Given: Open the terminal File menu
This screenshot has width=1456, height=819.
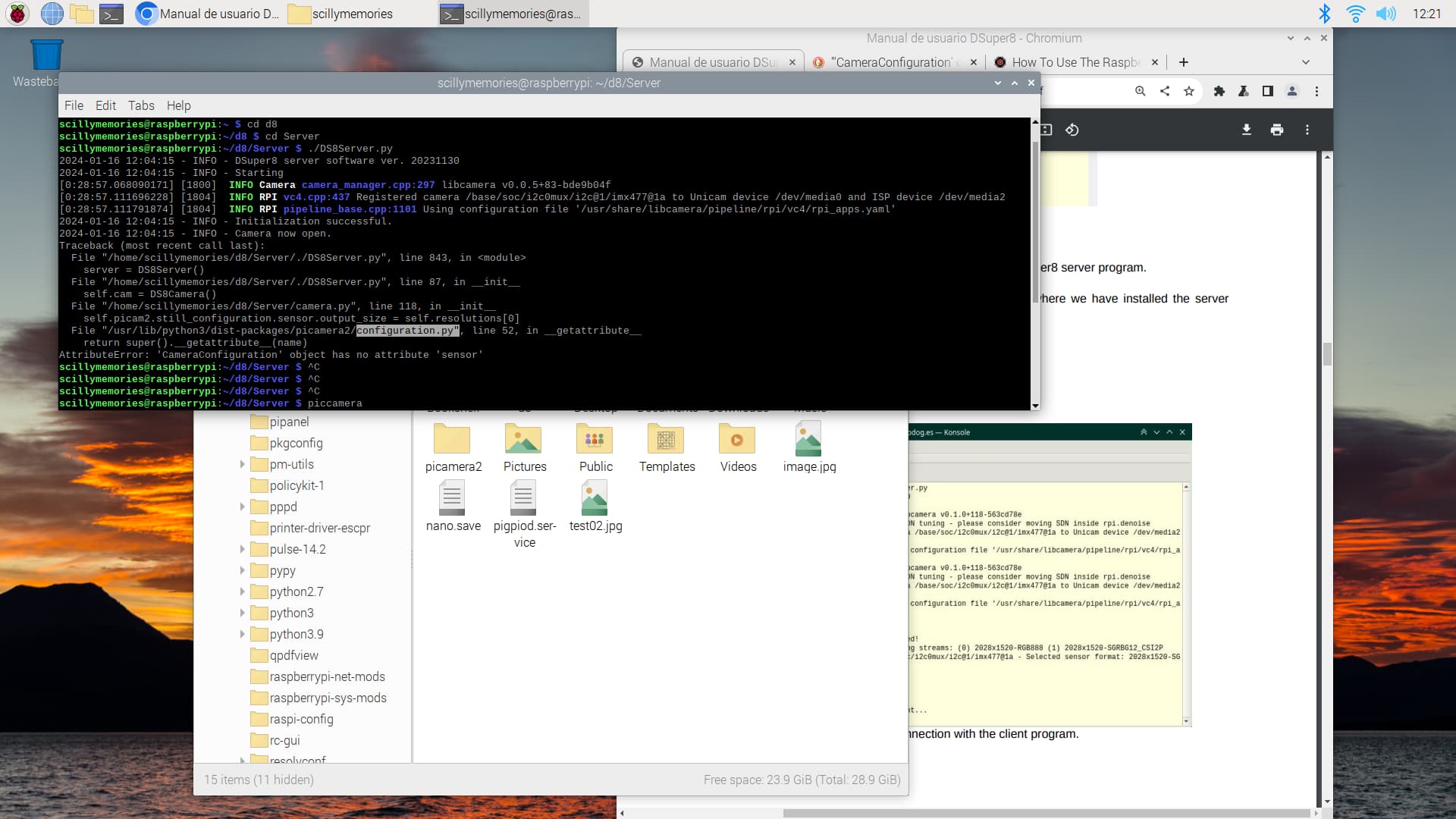Looking at the screenshot, I should pyautogui.click(x=74, y=105).
